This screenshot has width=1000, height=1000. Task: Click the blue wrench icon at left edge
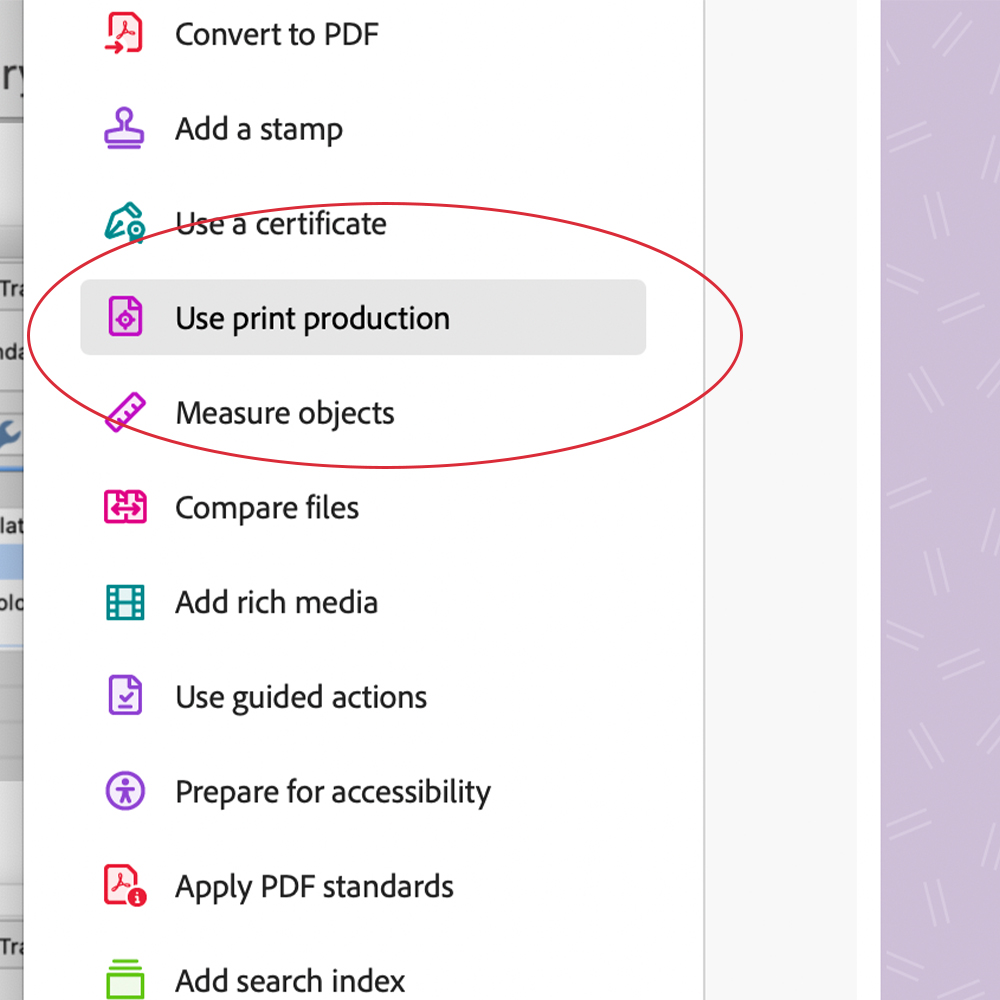pos(11,435)
